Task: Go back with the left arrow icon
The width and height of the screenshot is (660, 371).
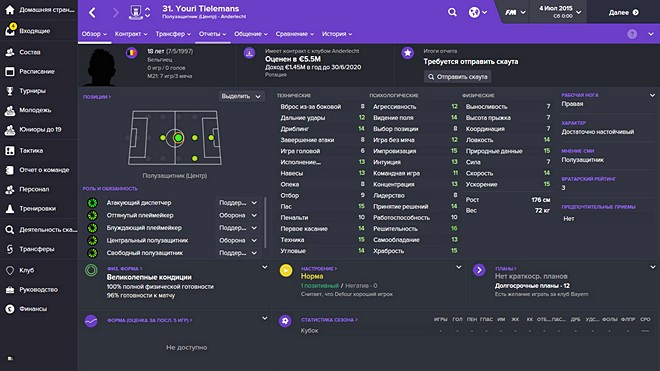Action: coord(92,12)
